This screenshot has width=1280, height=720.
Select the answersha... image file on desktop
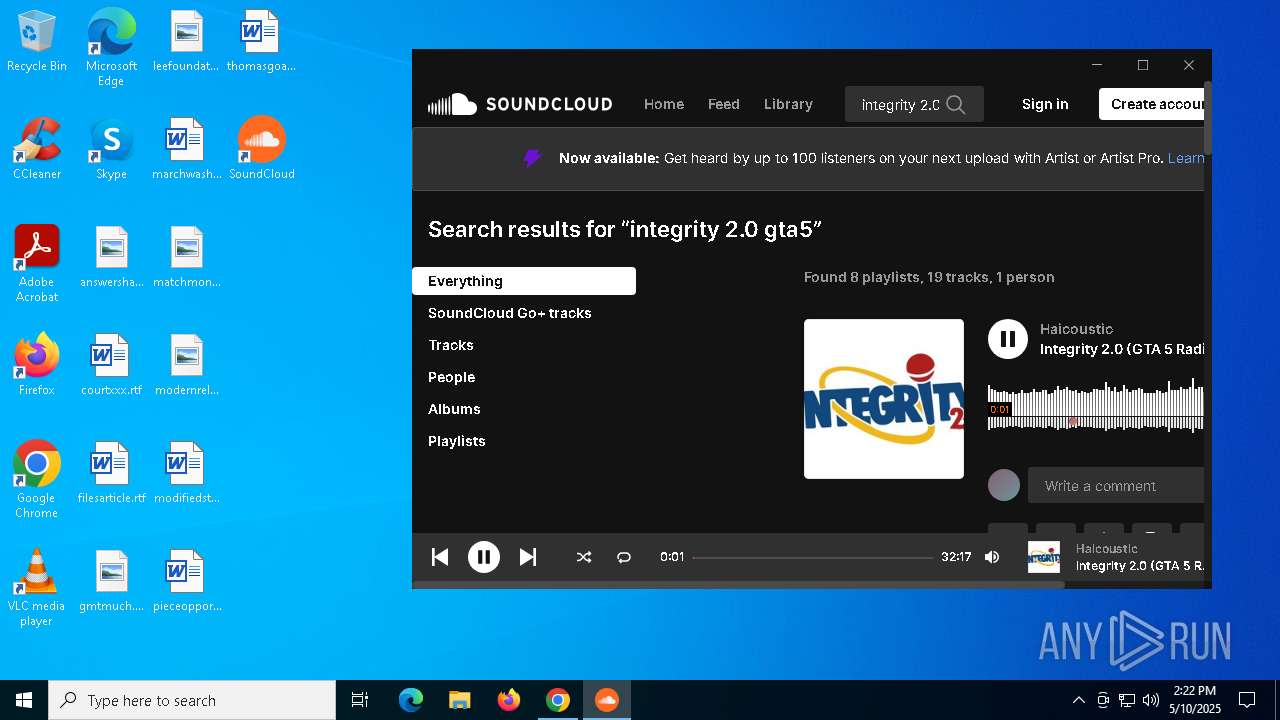tap(111, 256)
